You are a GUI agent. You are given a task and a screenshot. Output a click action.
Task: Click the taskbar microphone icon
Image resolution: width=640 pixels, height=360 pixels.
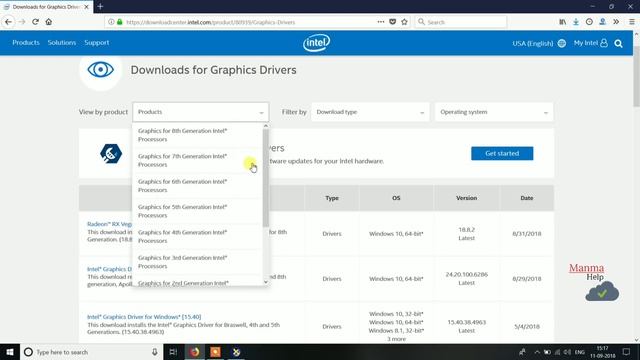pos(155,352)
